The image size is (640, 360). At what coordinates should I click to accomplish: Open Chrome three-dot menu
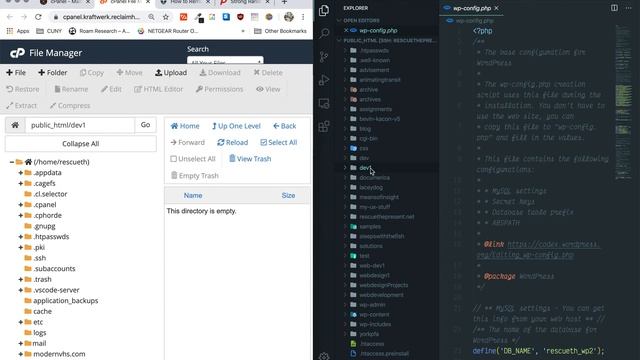tap(303, 17)
